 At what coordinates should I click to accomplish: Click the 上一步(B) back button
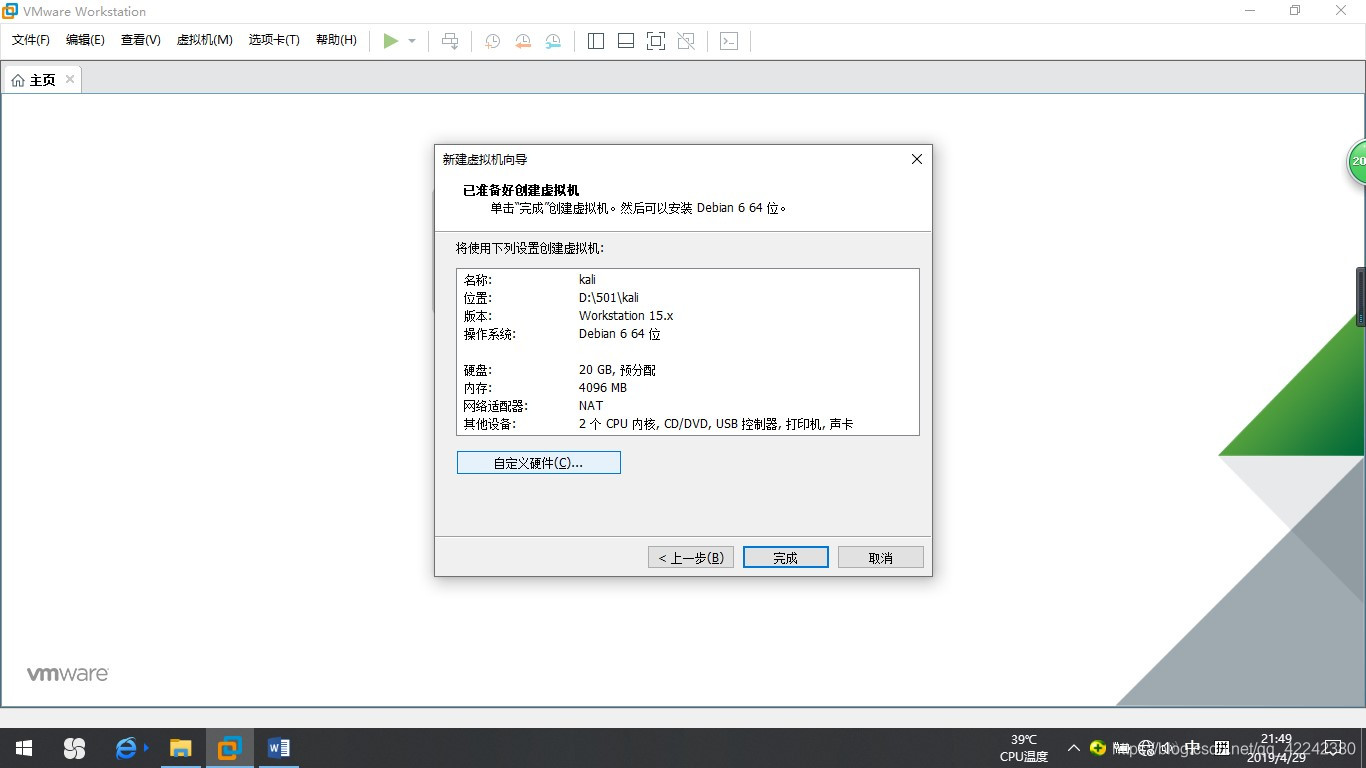pyautogui.click(x=691, y=557)
